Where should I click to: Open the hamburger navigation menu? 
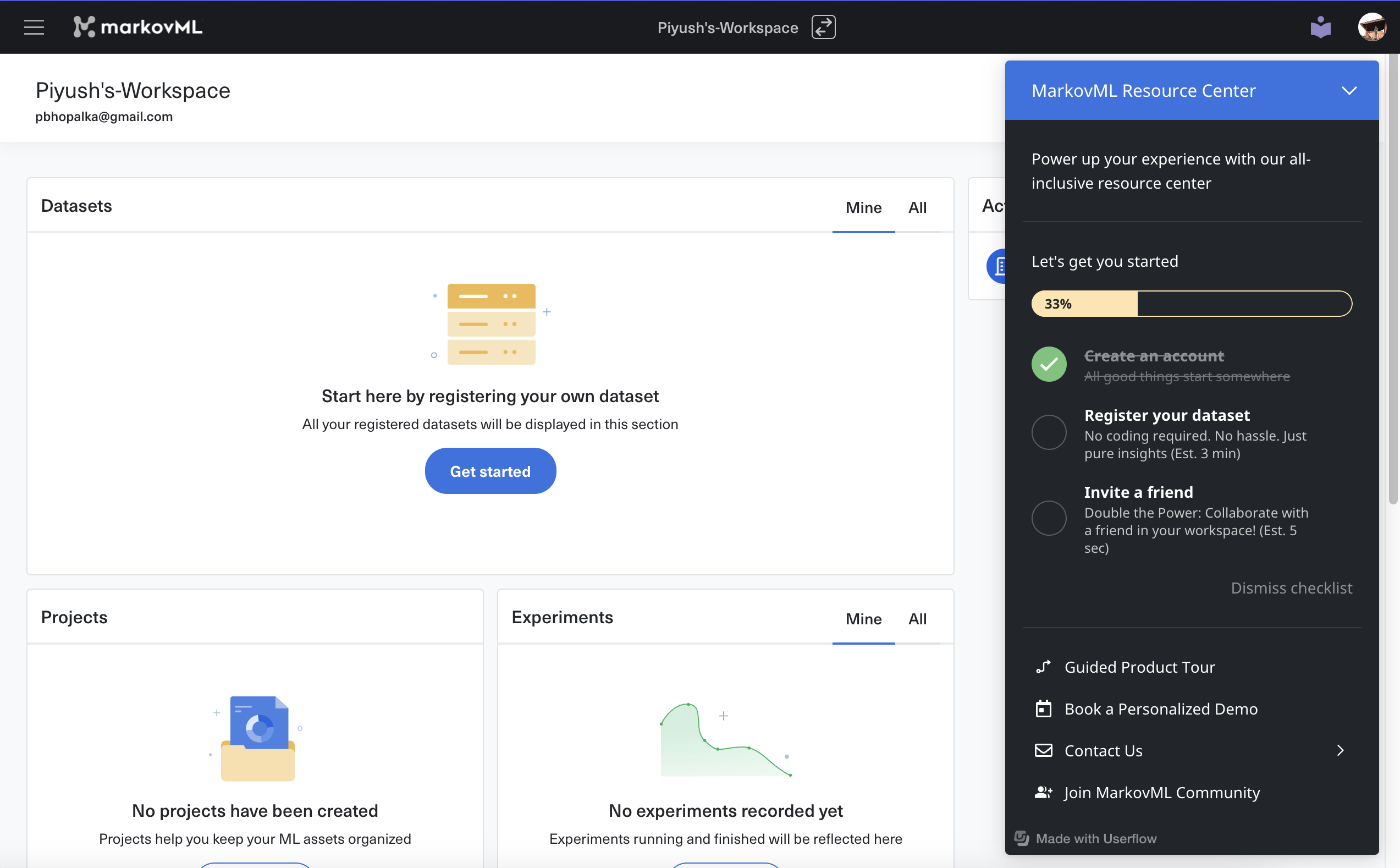click(34, 27)
